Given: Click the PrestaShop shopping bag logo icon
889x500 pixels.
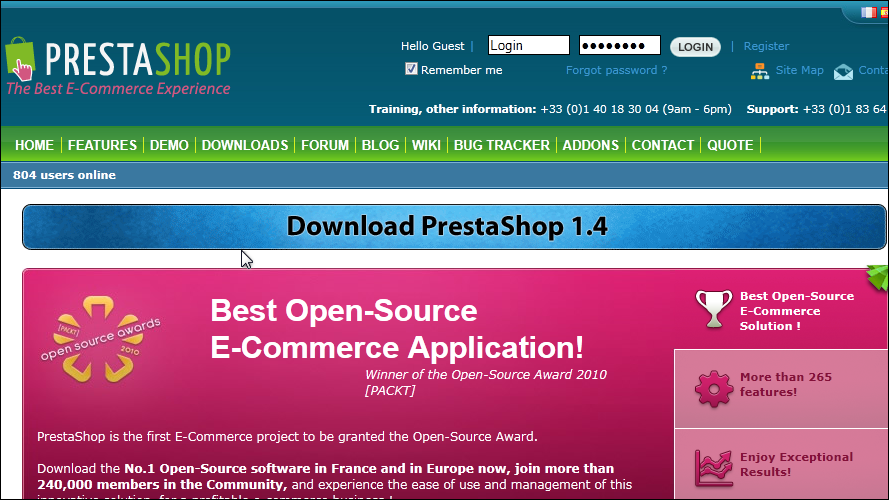Looking at the screenshot, I should tap(20, 59).
